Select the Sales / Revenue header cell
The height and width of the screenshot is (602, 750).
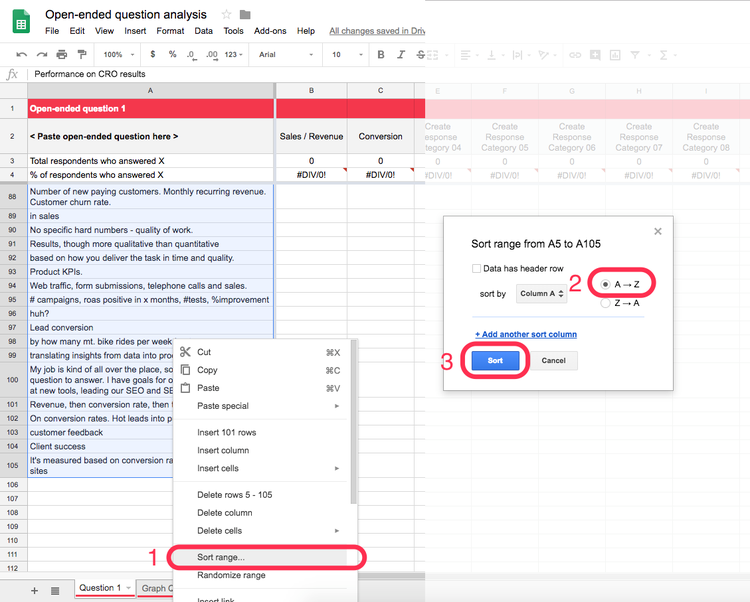(x=311, y=136)
